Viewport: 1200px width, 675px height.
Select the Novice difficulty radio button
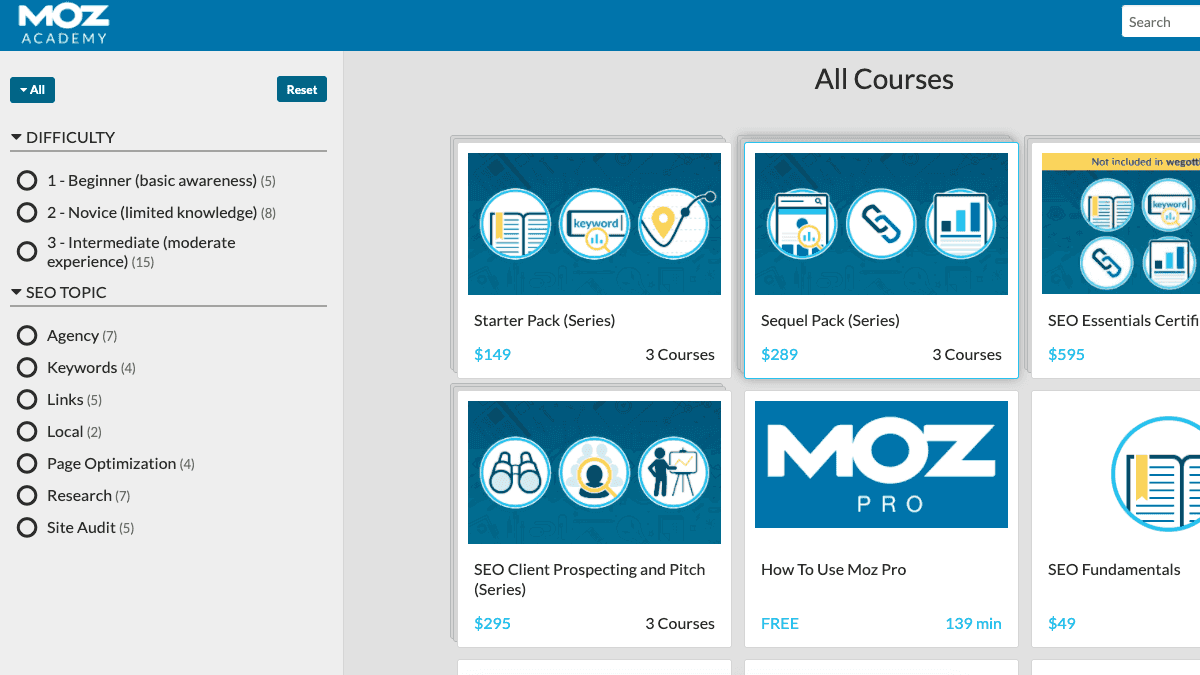click(28, 213)
